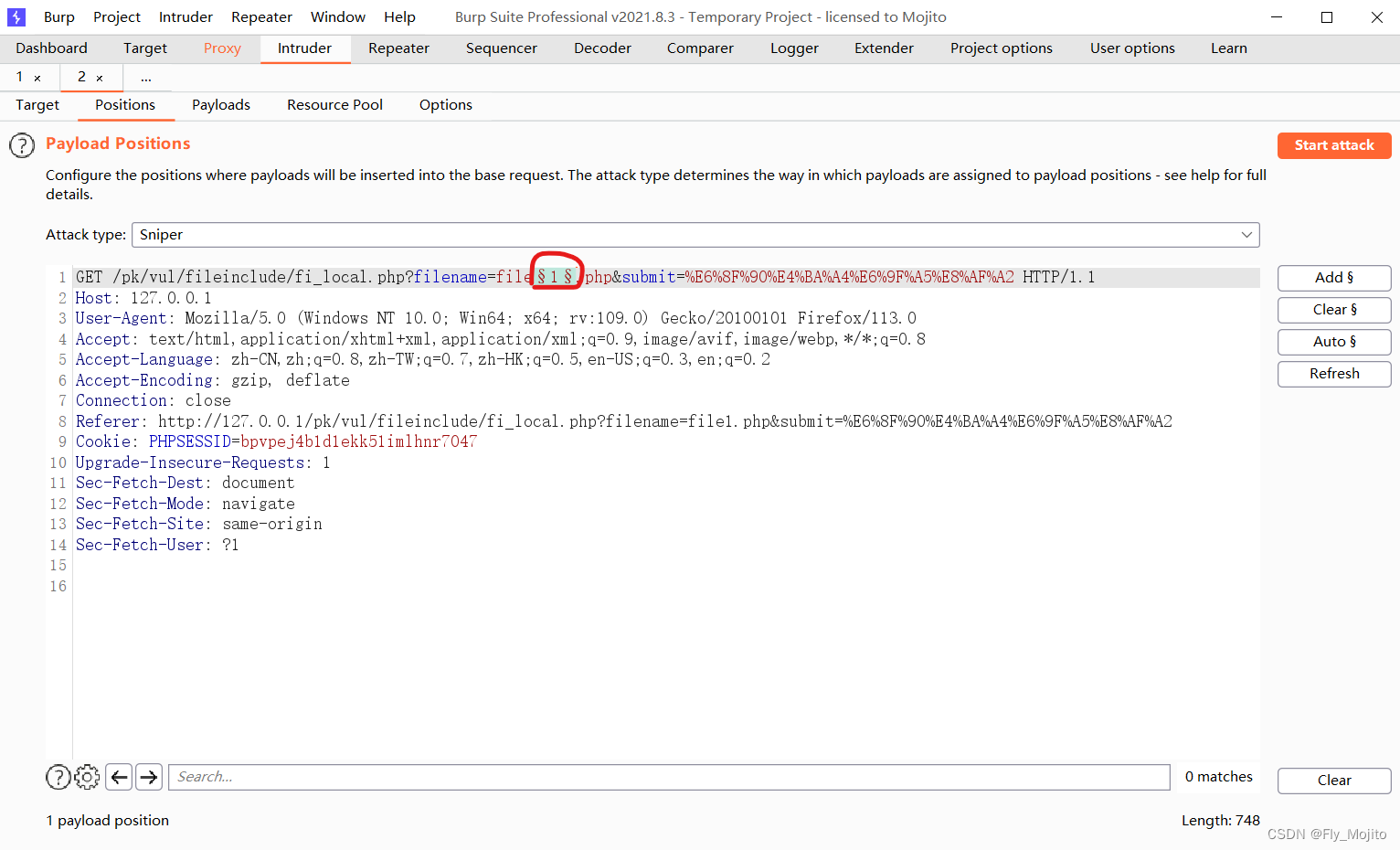
Task: Open the Positions sub-tab
Action: [x=125, y=105]
